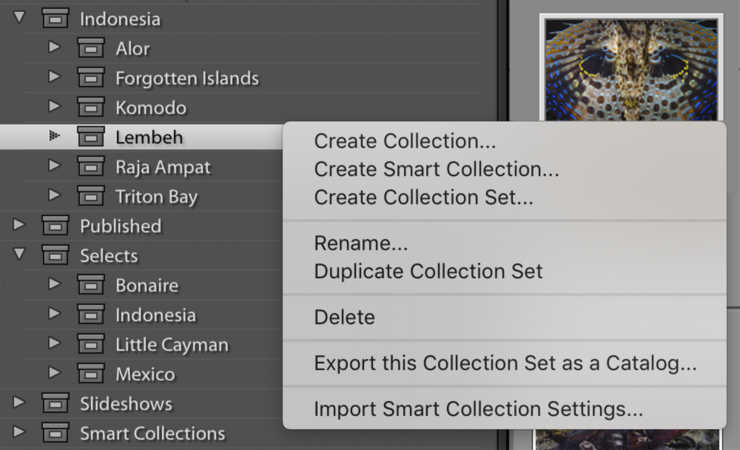Rename the Lembeh collection set

tap(361, 243)
